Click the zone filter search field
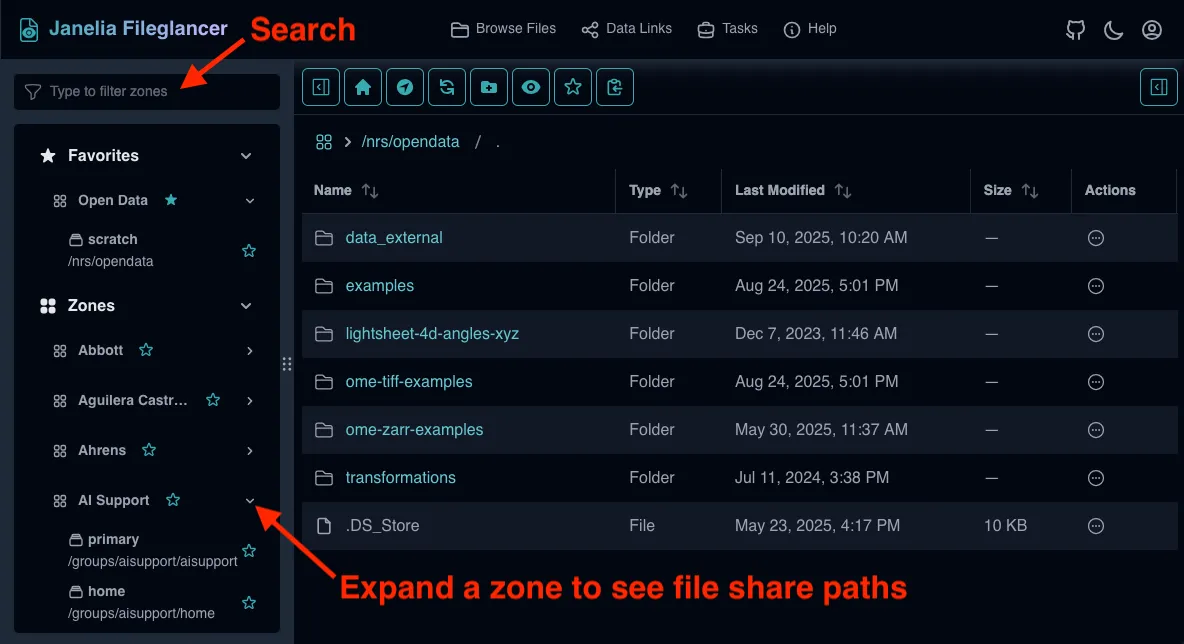The image size is (1184, 644). point(147,92)
